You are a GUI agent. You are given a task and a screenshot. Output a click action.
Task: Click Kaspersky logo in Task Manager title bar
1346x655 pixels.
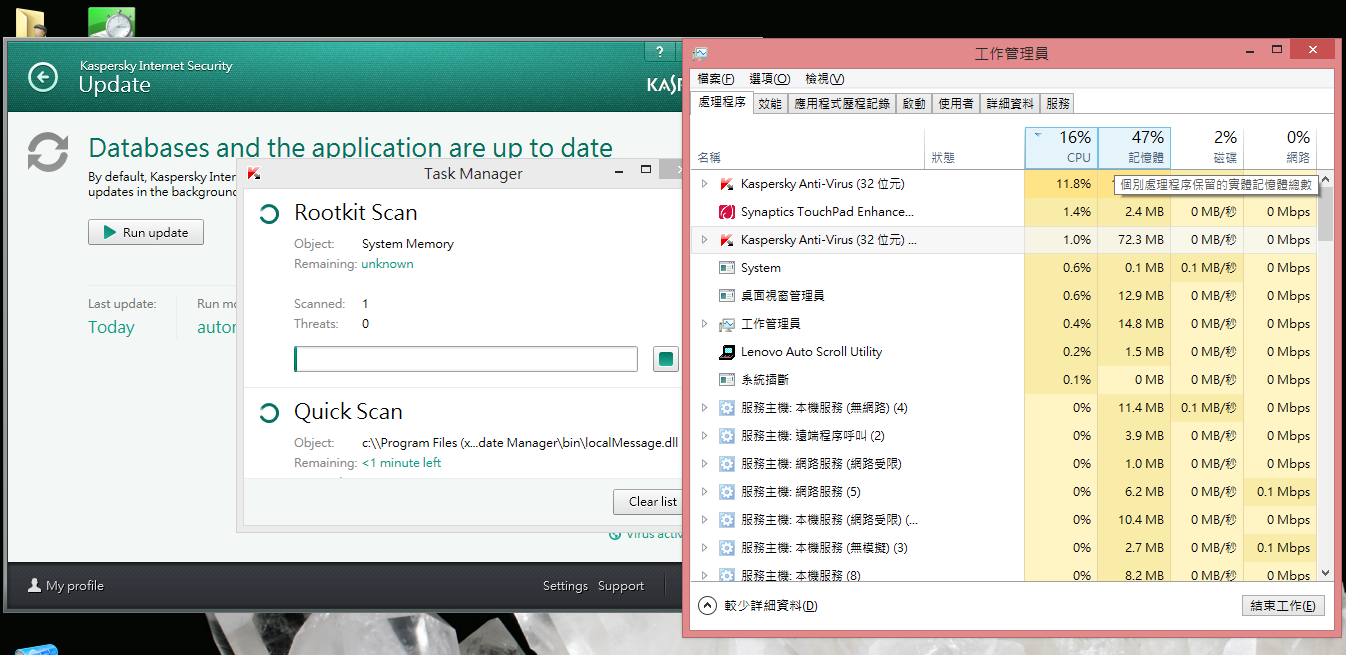254,174
